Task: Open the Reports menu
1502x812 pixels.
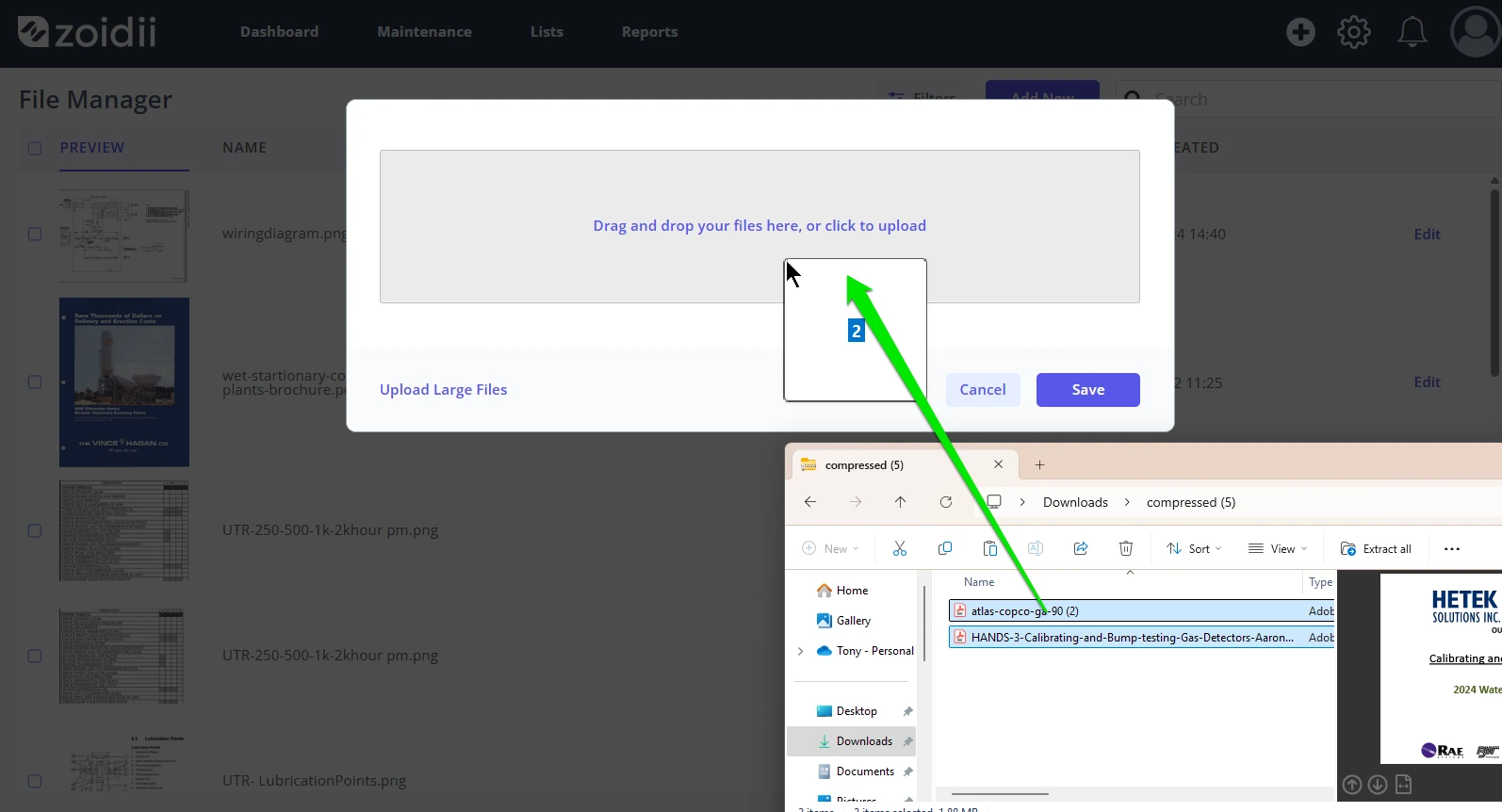Action: click(x=649, y=32)
